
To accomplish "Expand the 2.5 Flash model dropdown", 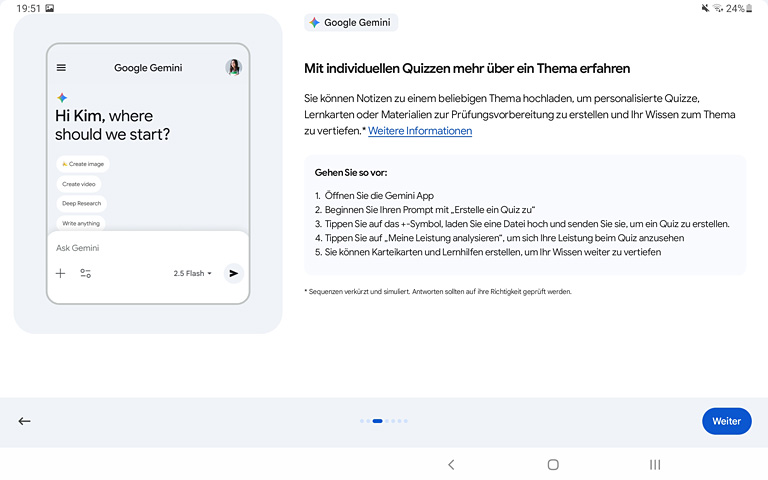I will pos(192,273).
